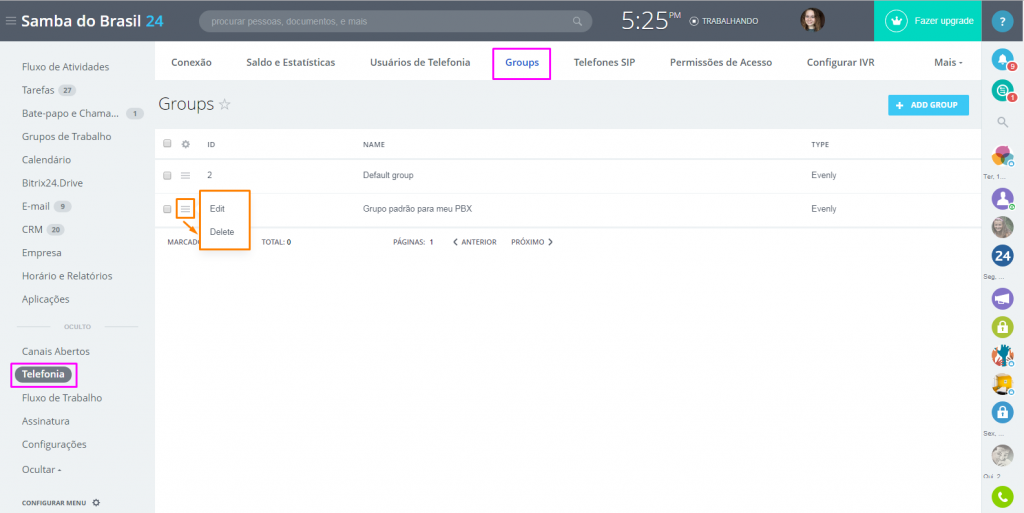Screen dimensions: 1024x513
Task: Open Configurações in left menu
Action: coord(54,444)
